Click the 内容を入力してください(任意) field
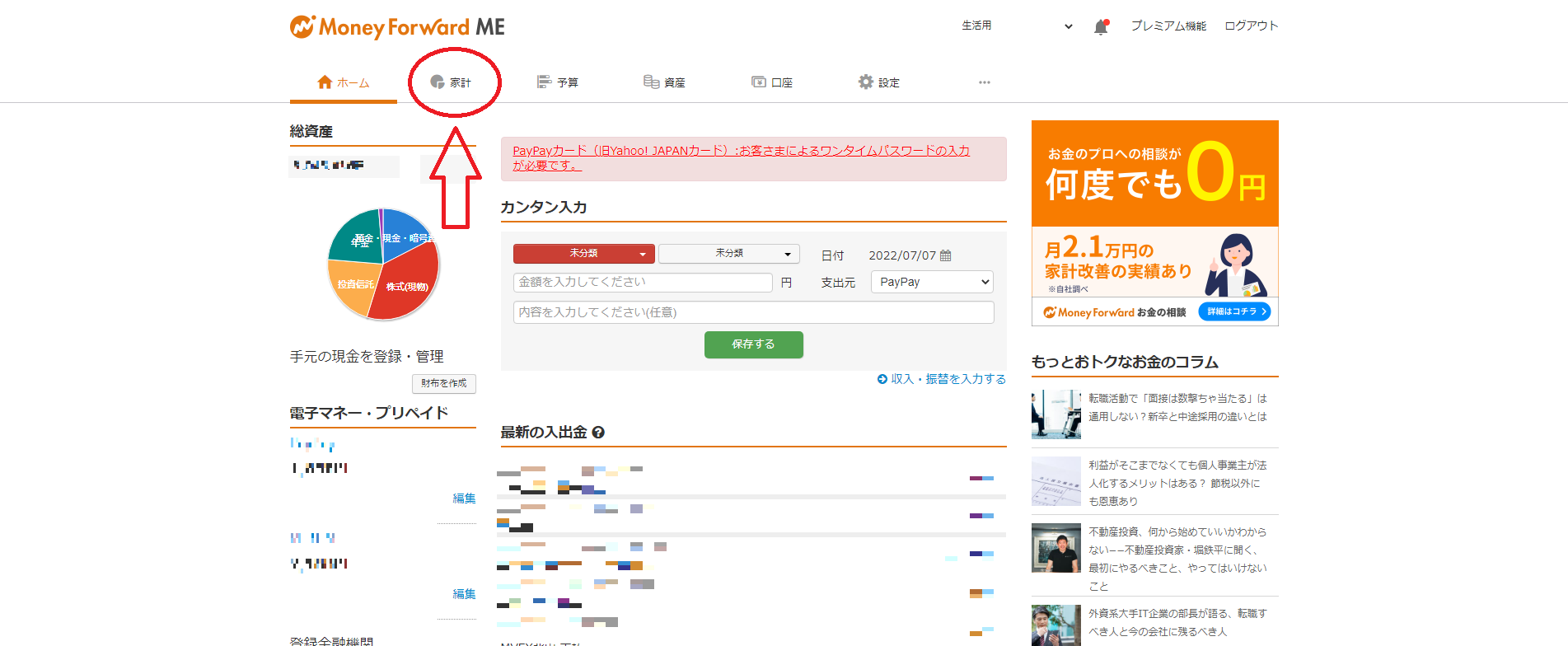The image size is (1568, 646). click(x=754, y=312)
